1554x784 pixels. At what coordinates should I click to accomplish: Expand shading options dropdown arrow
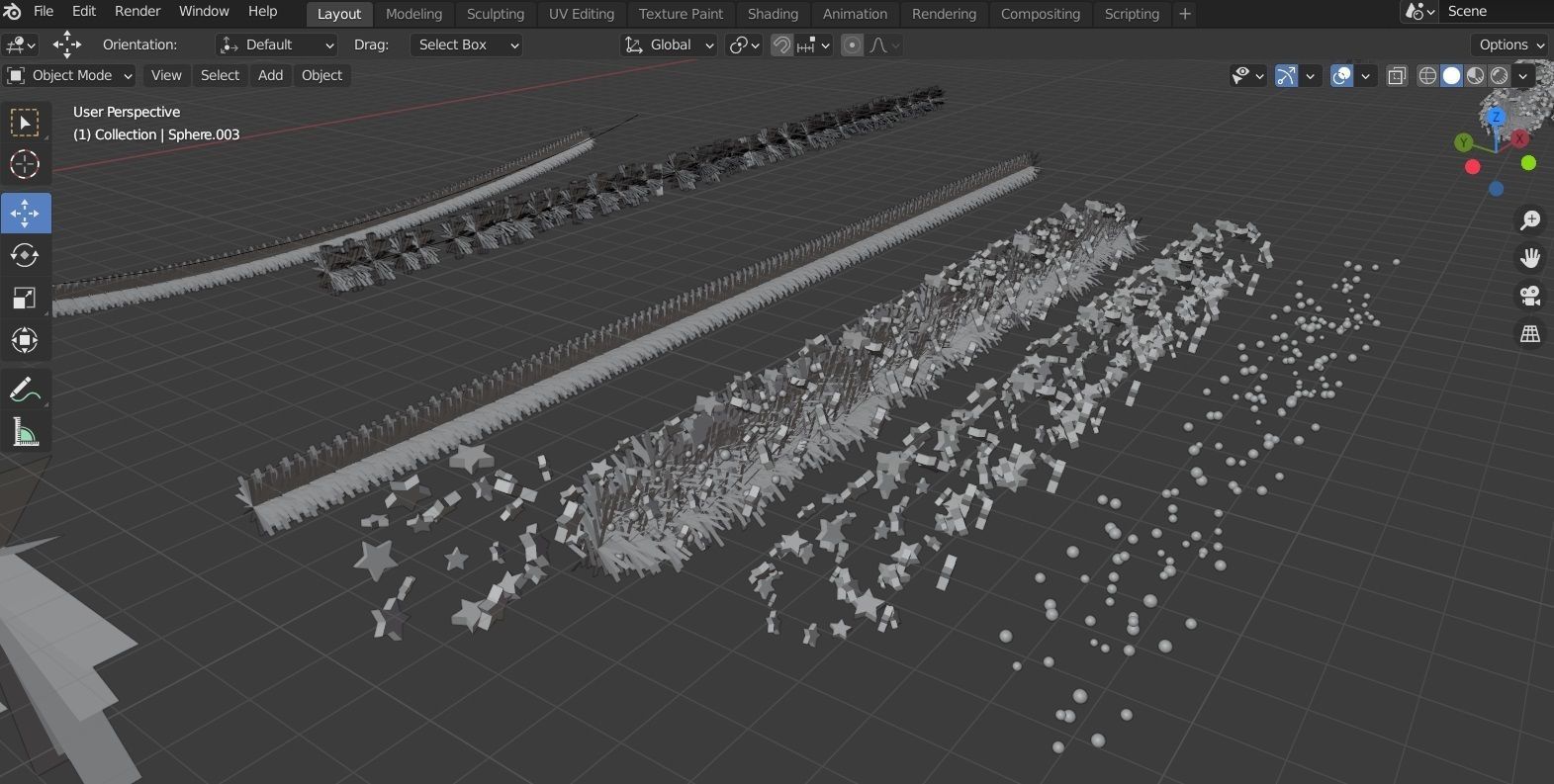point(1524,75)
